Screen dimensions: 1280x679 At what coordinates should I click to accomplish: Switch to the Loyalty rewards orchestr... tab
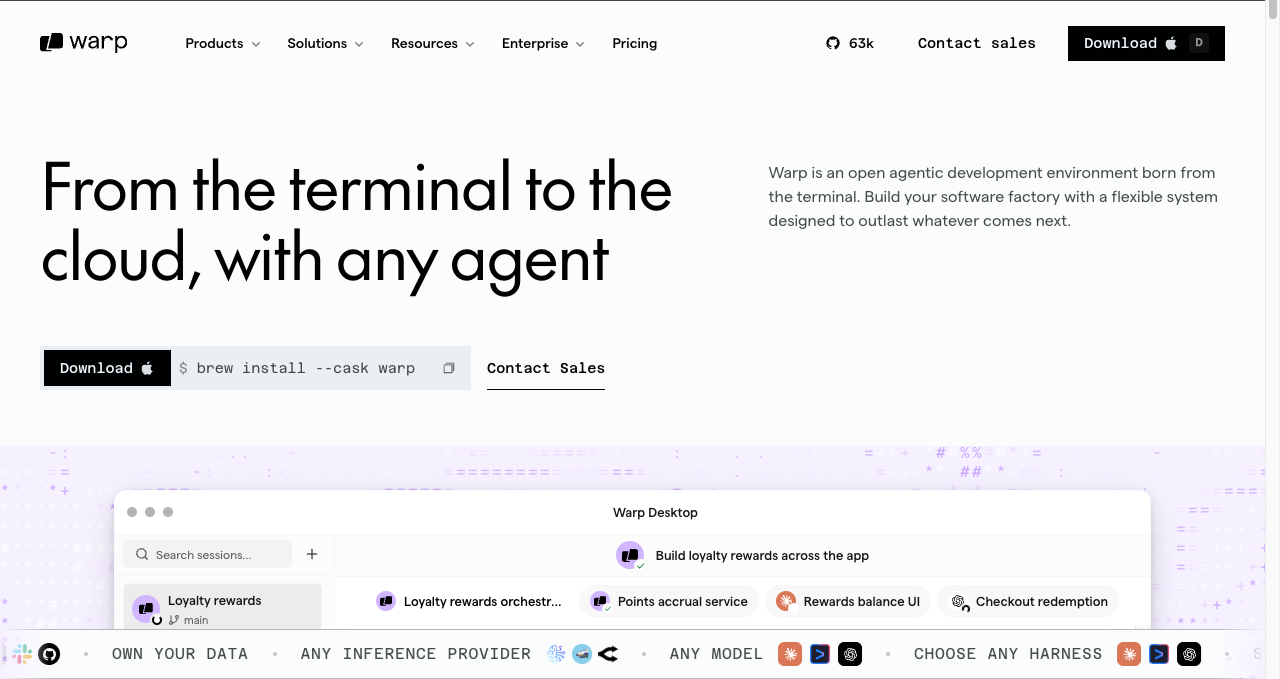[469, 601]
